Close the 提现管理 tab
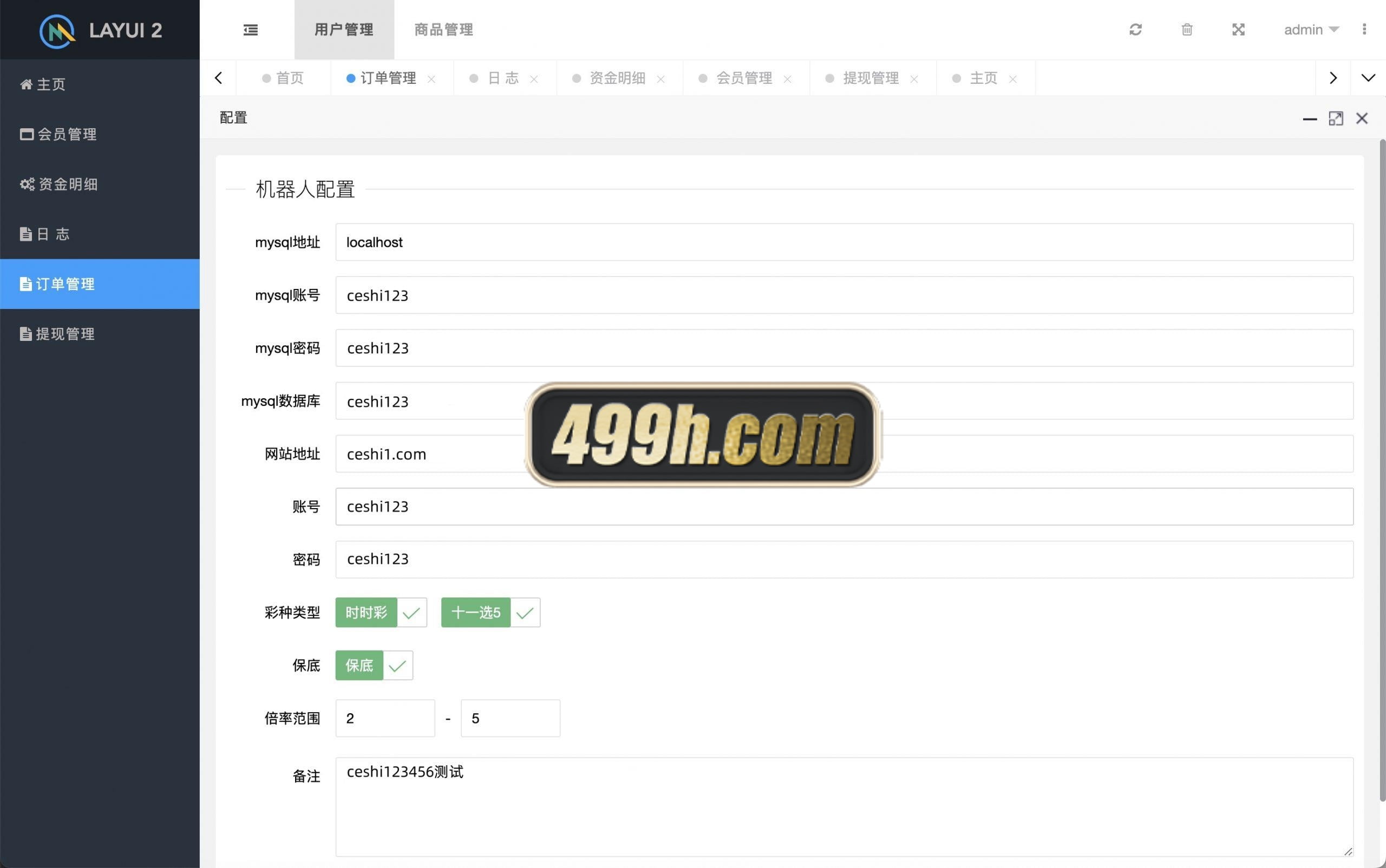This screenshot has width=1386, height=868. (914, 79)
